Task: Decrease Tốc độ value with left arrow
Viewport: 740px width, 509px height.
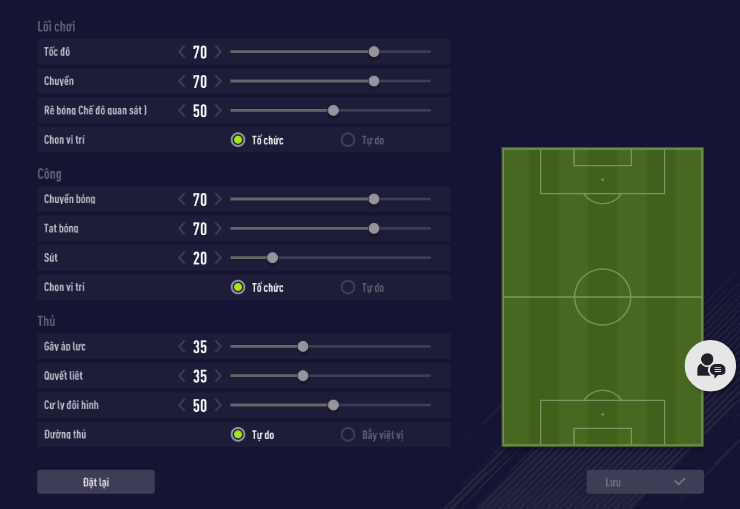Action: point(181,52)
